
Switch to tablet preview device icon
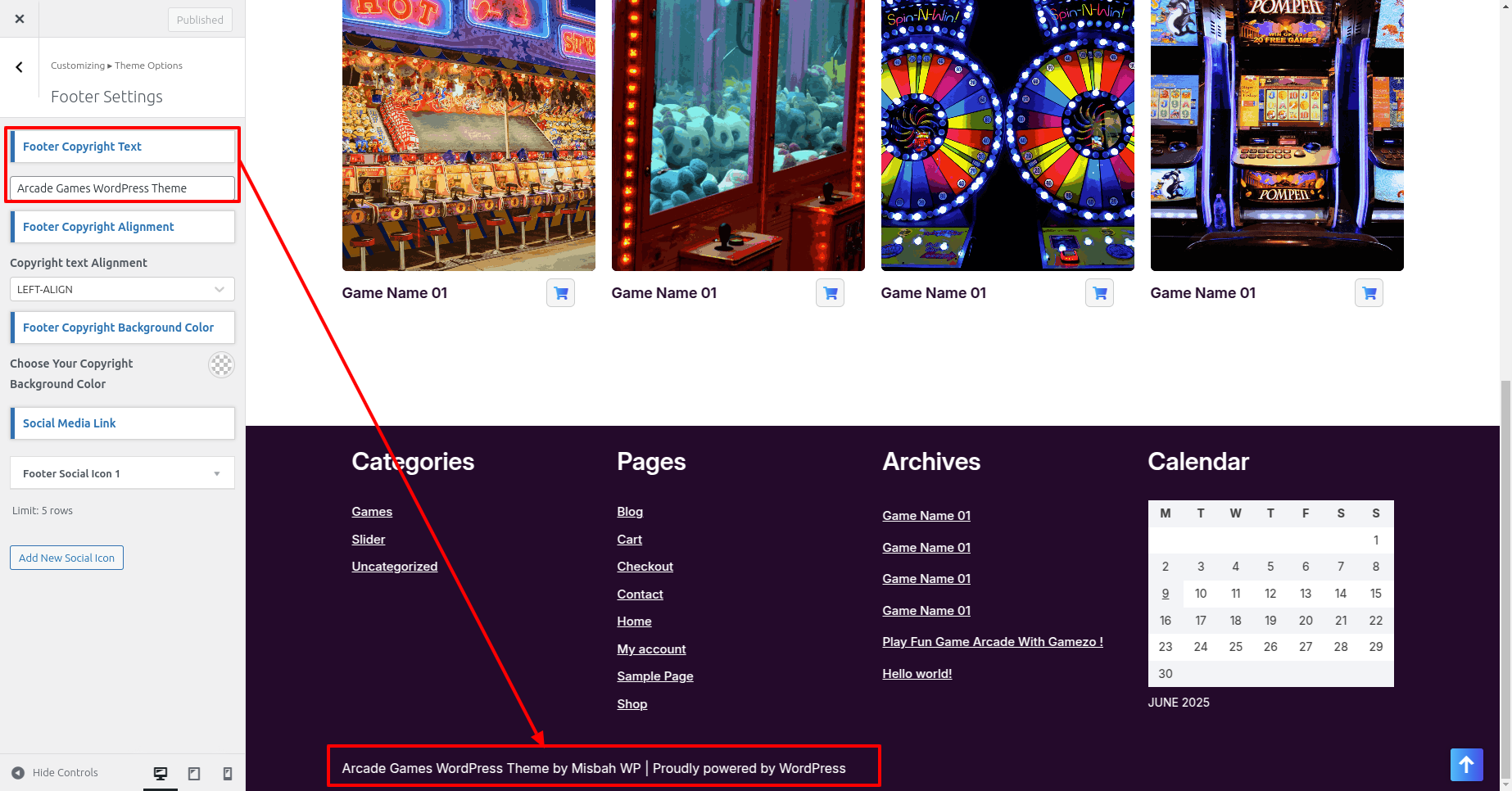coord(194,773)
